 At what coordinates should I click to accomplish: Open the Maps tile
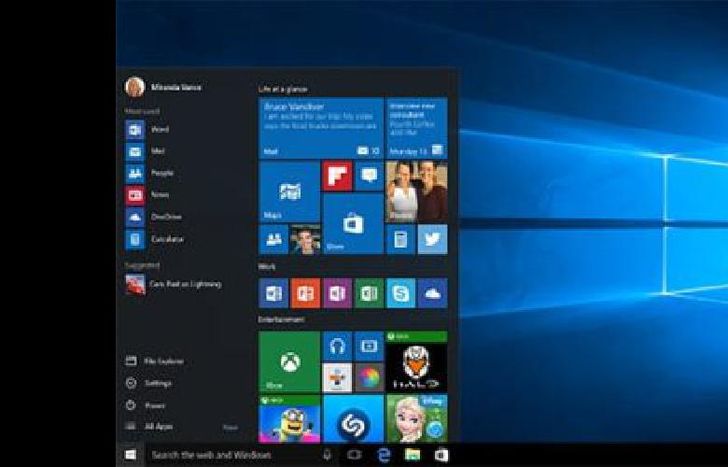[289, 192]
